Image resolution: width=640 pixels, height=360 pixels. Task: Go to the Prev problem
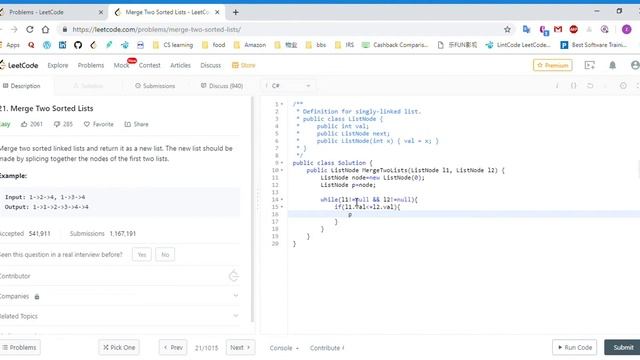173,348
